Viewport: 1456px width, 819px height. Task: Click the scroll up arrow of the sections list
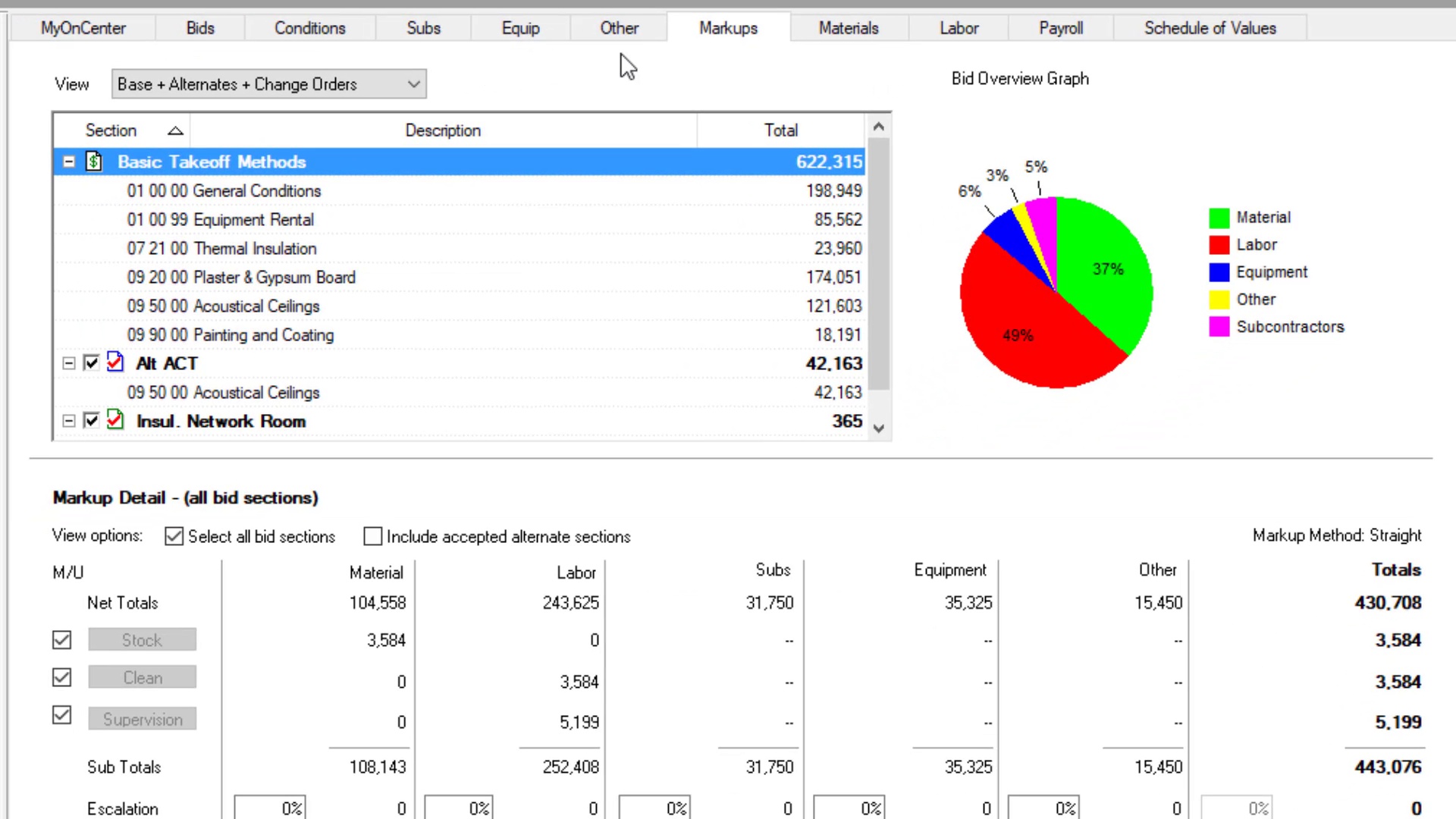click(878, 127)
